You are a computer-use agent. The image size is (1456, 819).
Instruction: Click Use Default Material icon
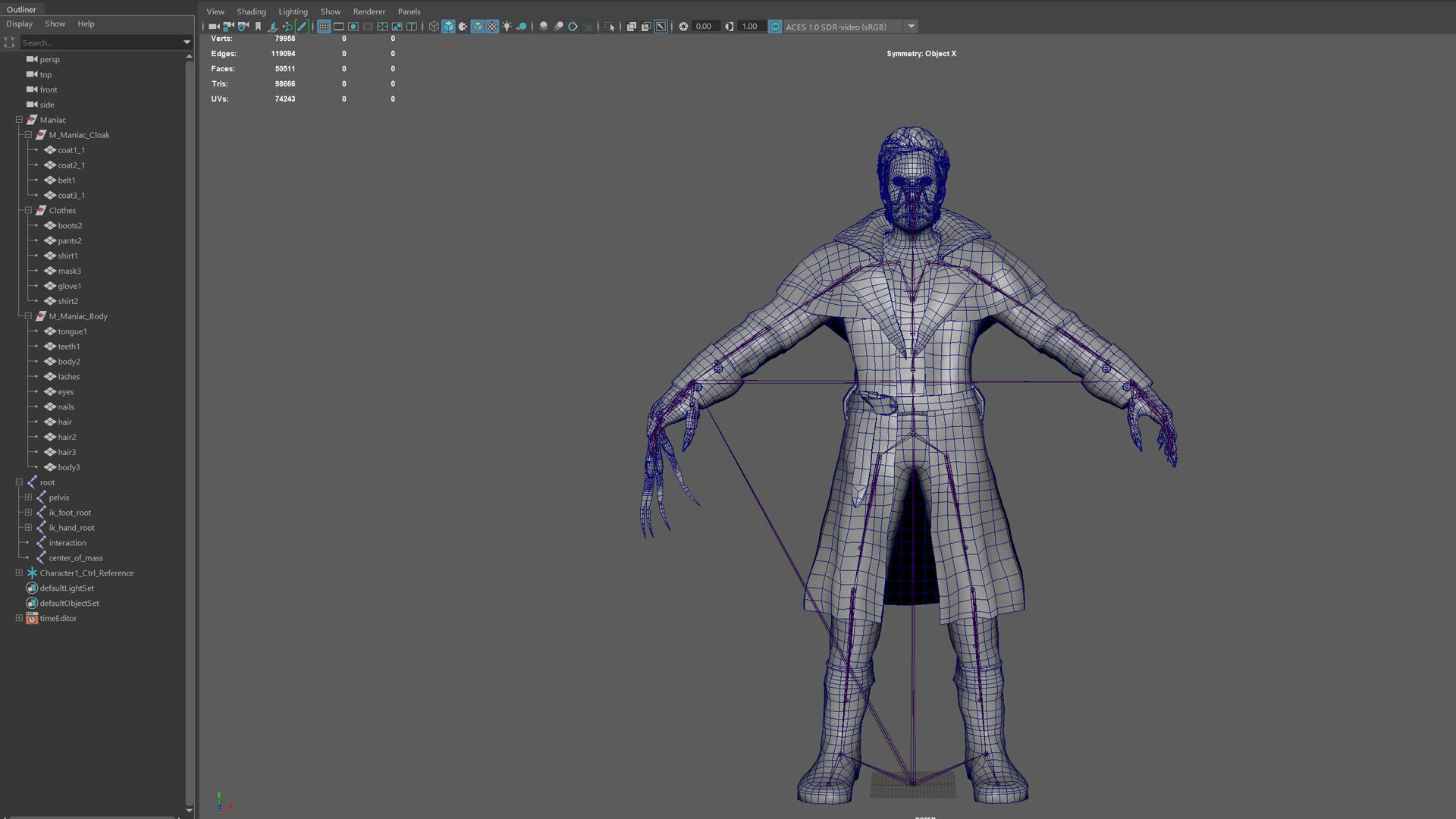click(x=463, y=27)
